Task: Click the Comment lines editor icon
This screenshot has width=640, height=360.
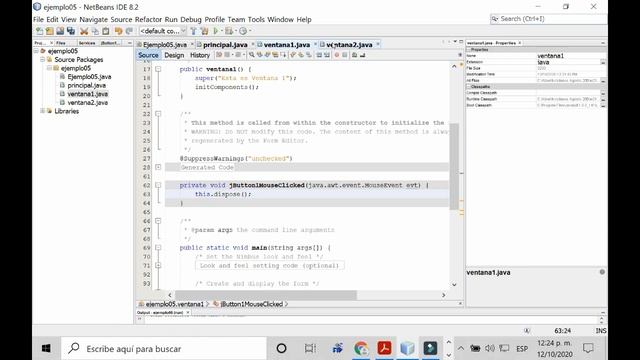Action: click(x=354, y=55)
